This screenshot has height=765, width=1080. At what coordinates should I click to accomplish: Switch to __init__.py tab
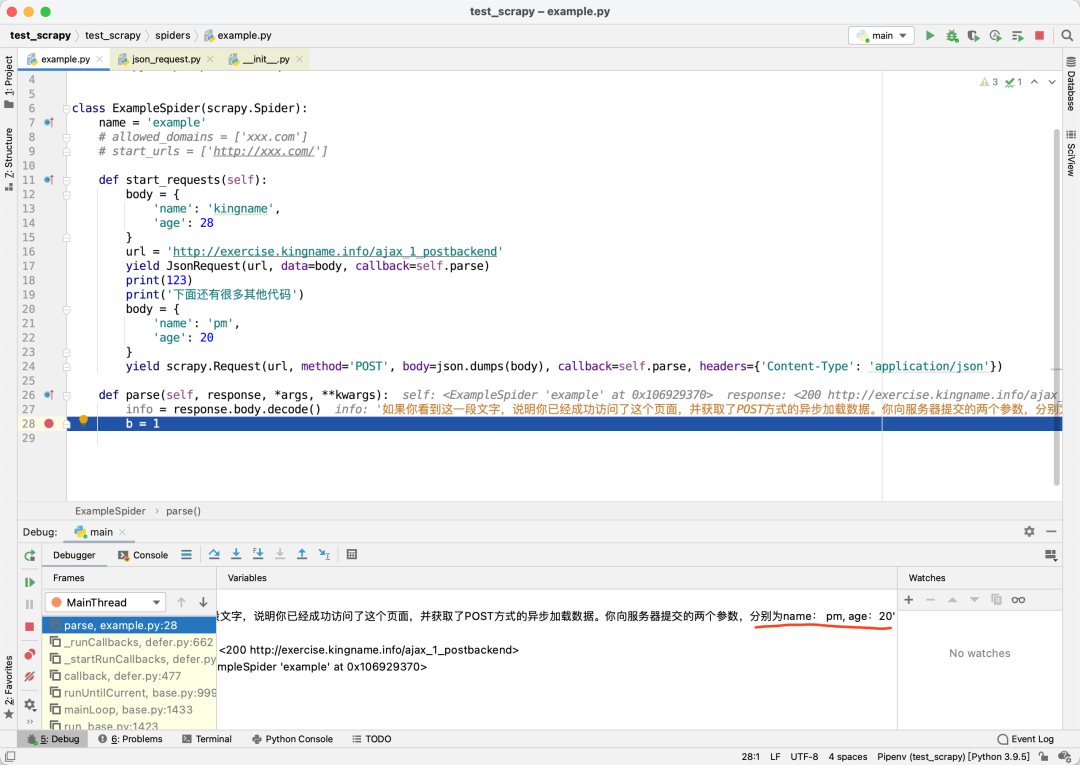[266, 59]
